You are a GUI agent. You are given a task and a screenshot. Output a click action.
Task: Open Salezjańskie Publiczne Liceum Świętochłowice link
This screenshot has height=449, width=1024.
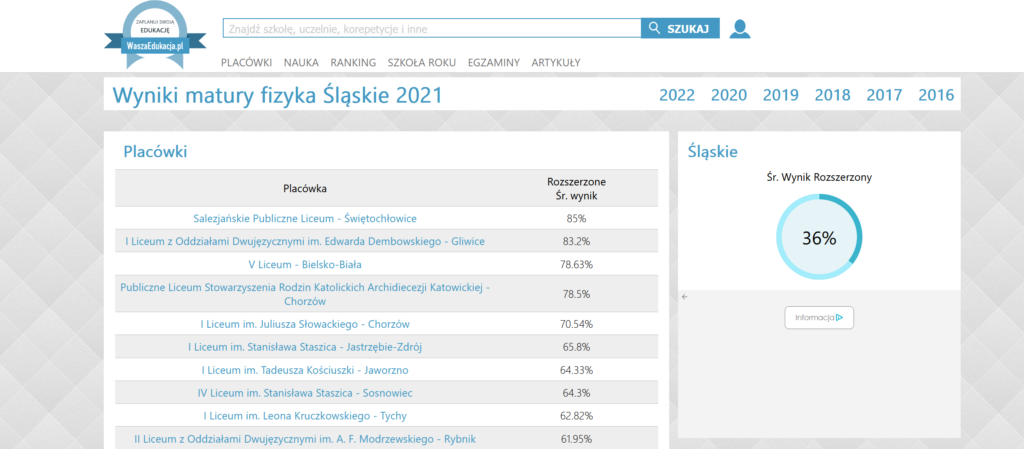[305, 218]
